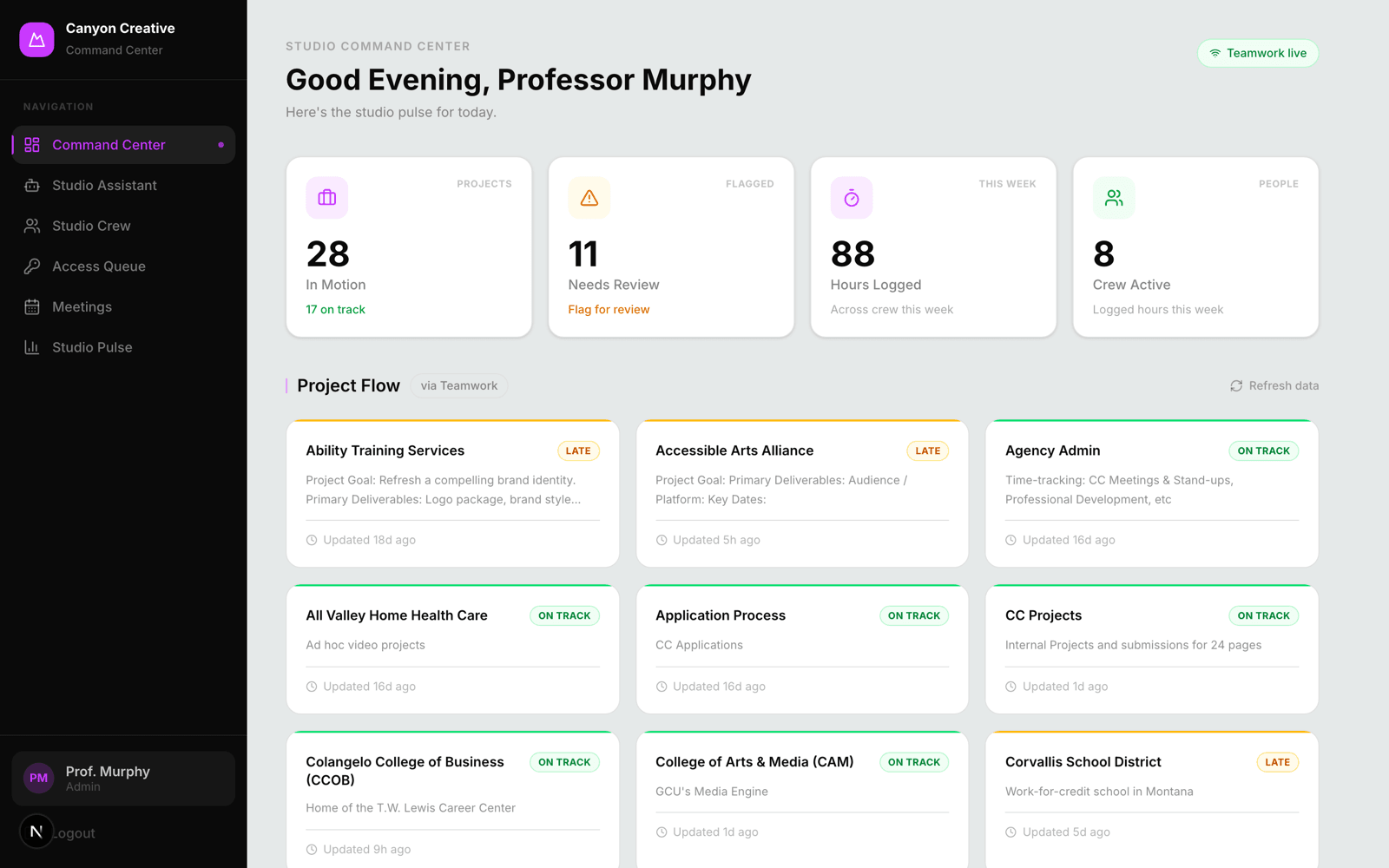
Task: Click 'Ad hoc video projects' description
Action: coord(365,645)
